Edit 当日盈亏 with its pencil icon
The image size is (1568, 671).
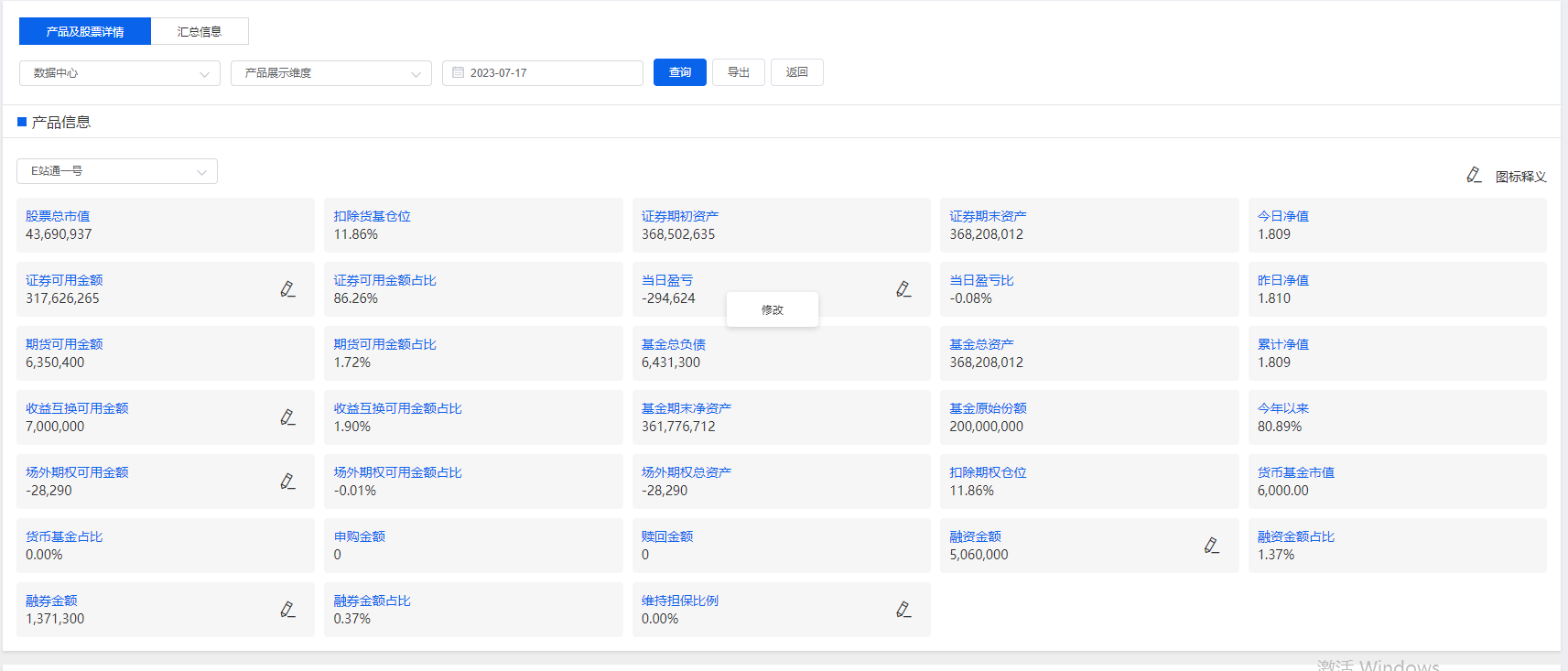903,289
